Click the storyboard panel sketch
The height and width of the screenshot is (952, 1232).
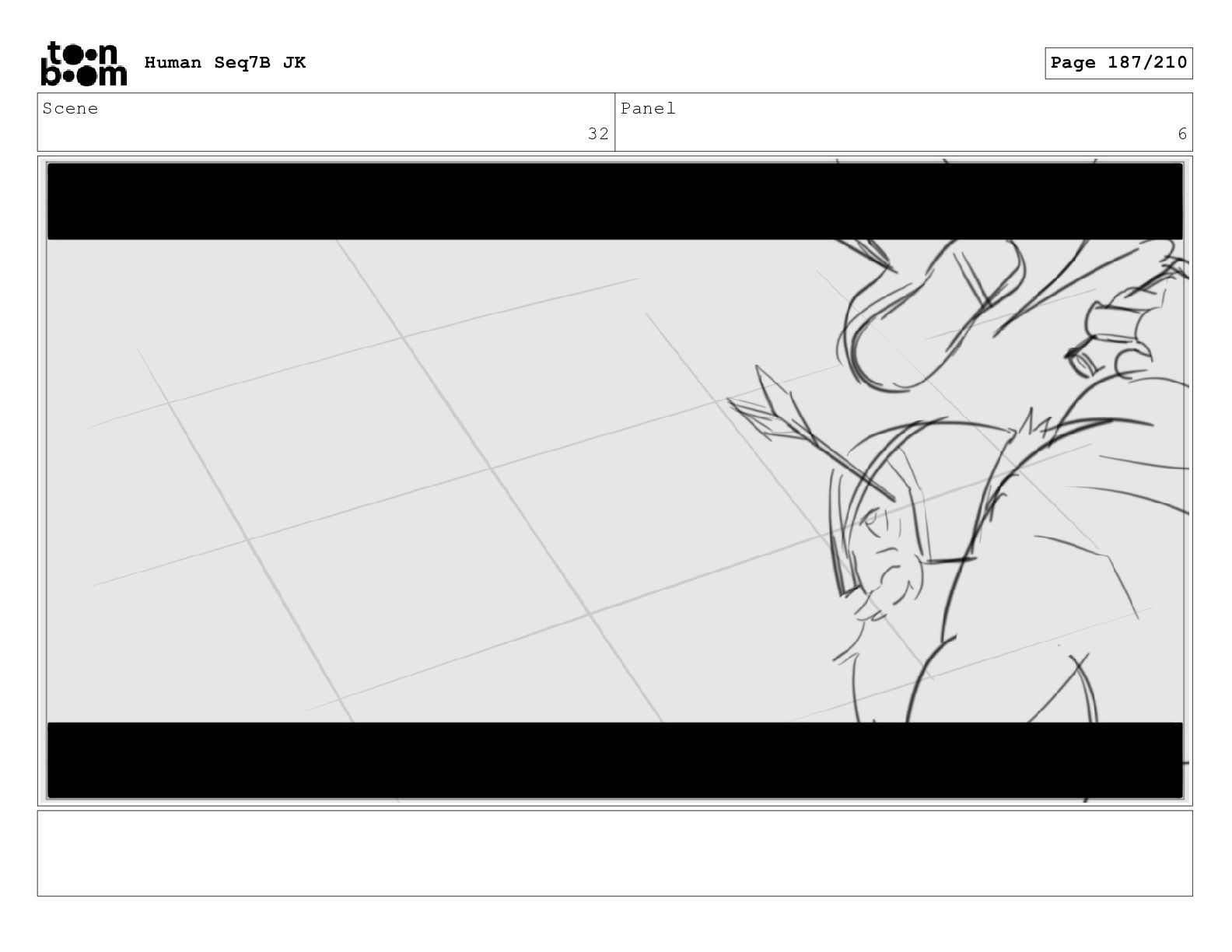[615, 481]
